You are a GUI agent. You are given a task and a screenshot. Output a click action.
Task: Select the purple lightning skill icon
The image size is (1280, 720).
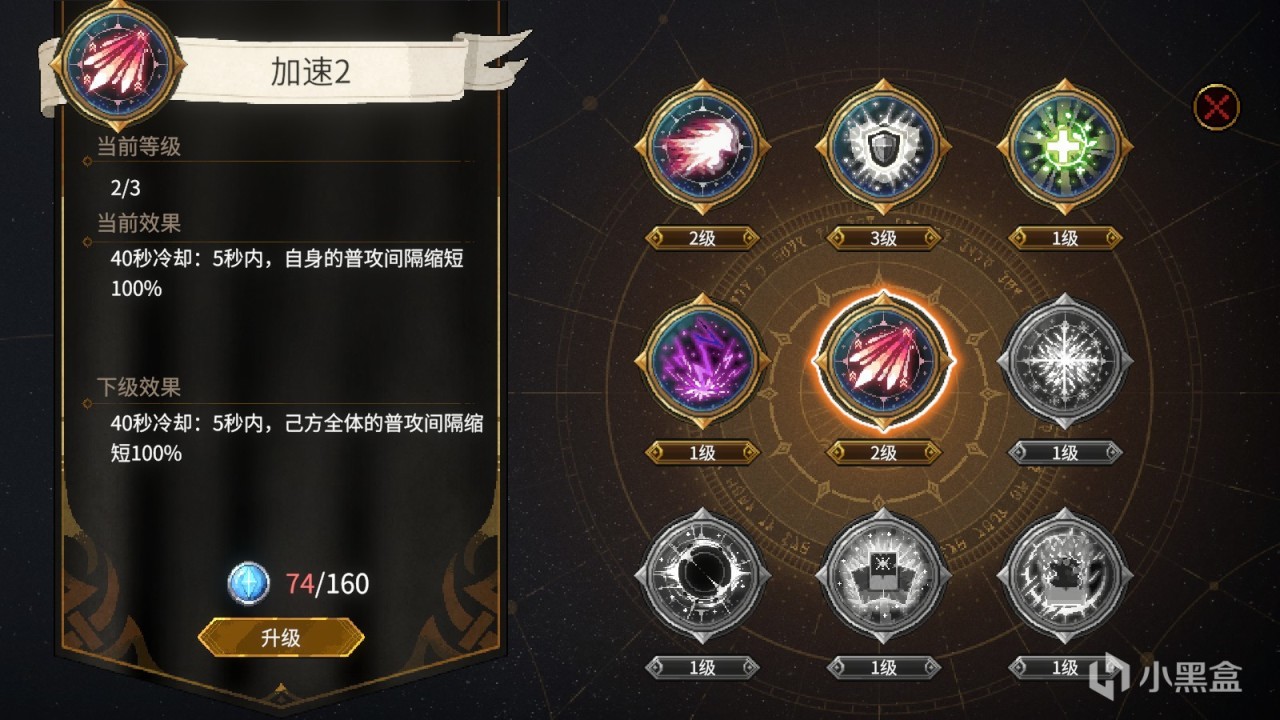pos(702,360)
